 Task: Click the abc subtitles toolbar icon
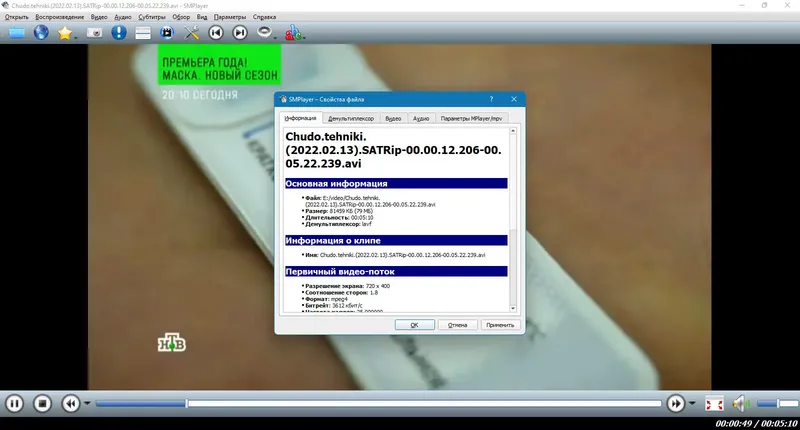click(293, 33)
